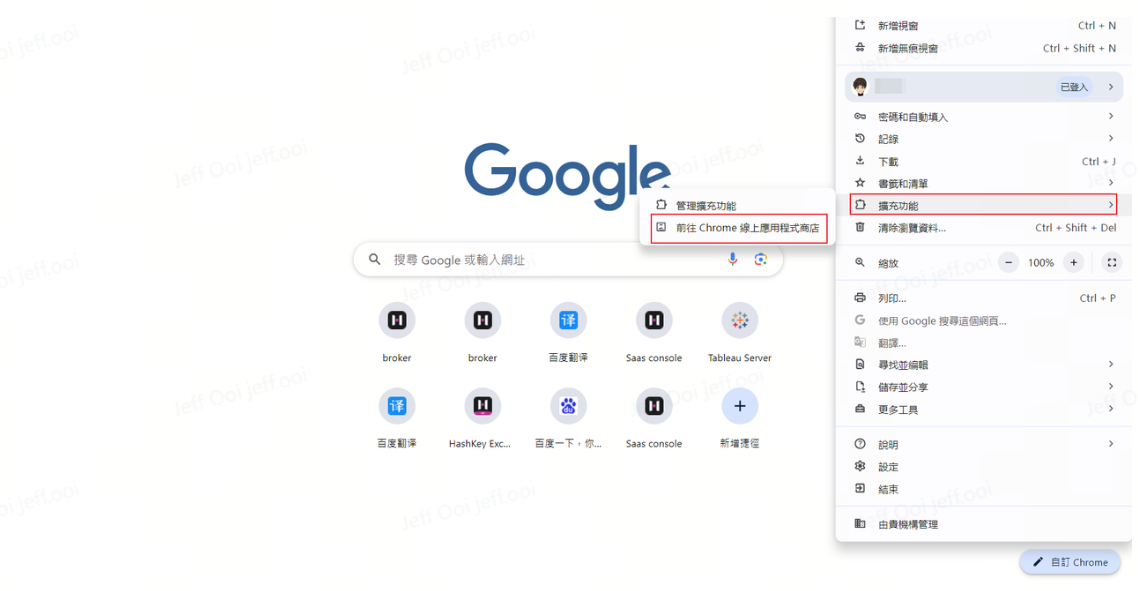This screenshot has height=591, width=1138.
Task: Expand the 密碼和自動填入 submenu arrow
Action: 1111,116
